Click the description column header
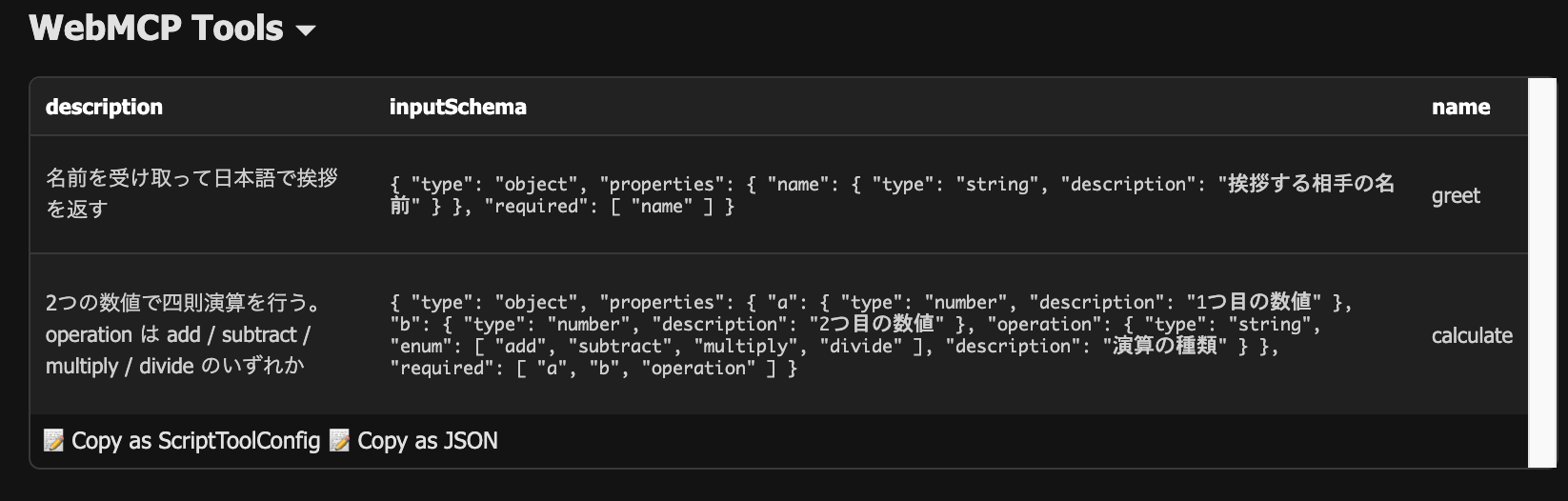The width and height of the screenshot is (1568, 501). point(104,107)
